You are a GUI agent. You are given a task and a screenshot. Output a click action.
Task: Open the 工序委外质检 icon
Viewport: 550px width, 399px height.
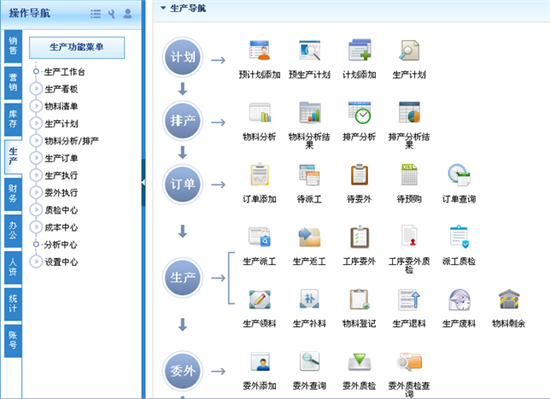pos(409,237)
